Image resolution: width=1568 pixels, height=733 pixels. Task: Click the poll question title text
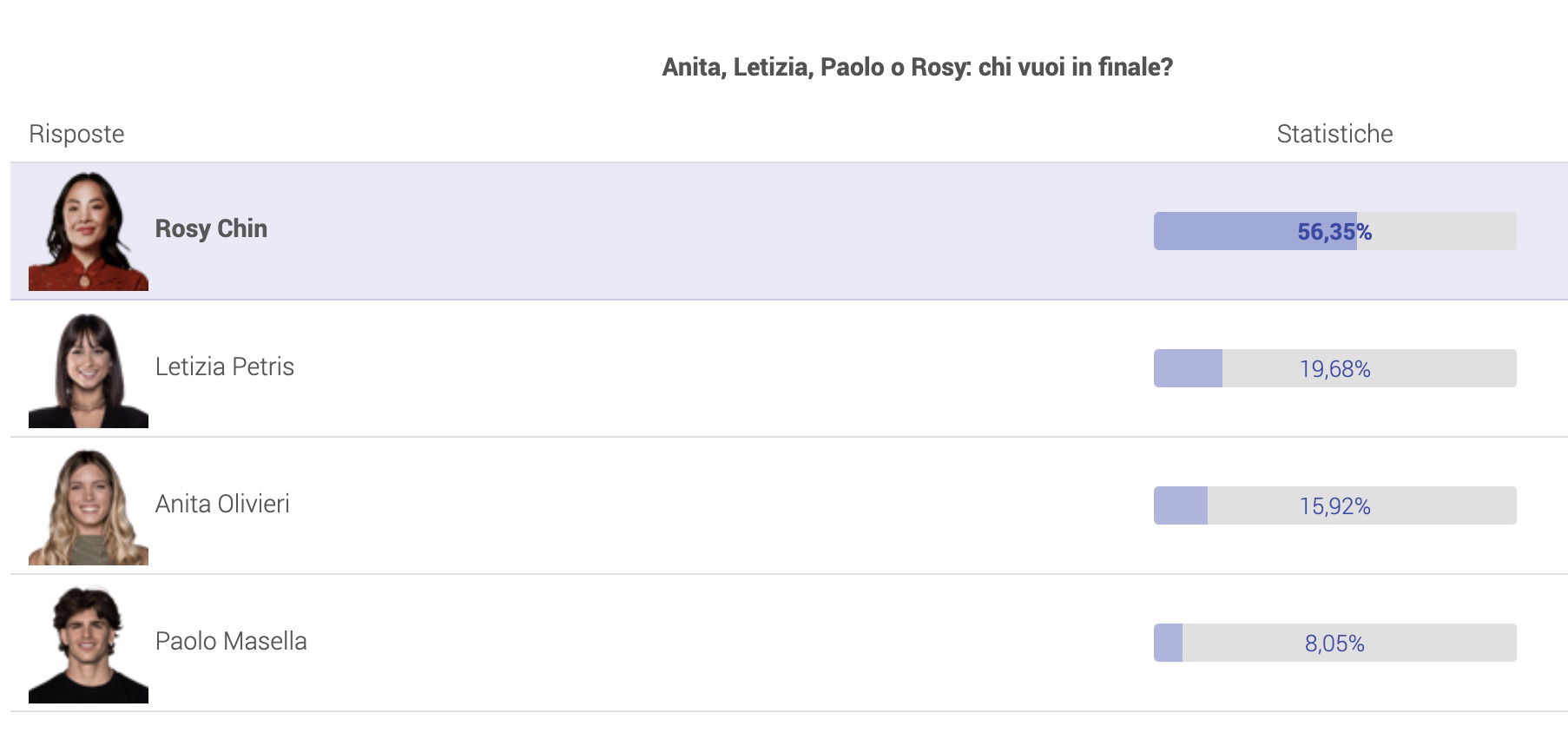point(917,67)
